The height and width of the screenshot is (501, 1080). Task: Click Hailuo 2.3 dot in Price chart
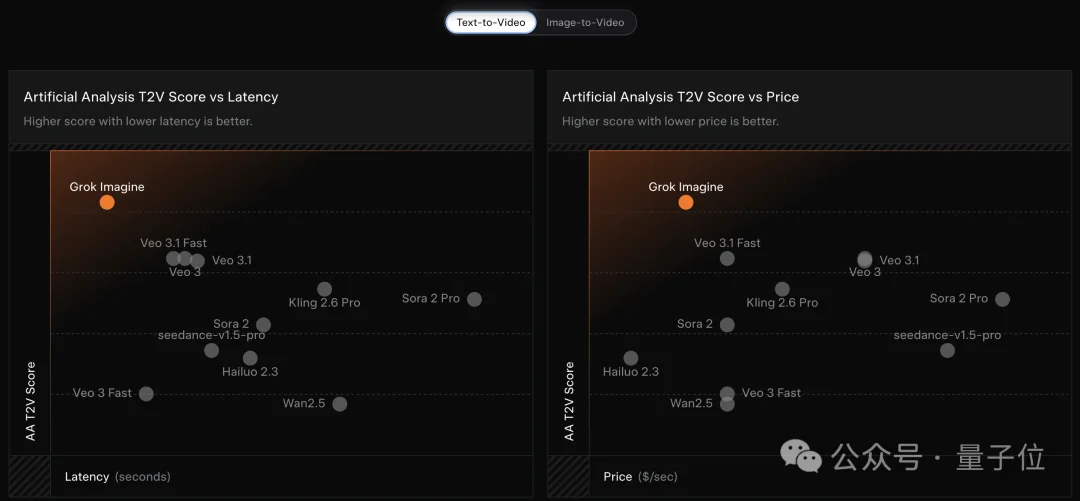[631, 358]
